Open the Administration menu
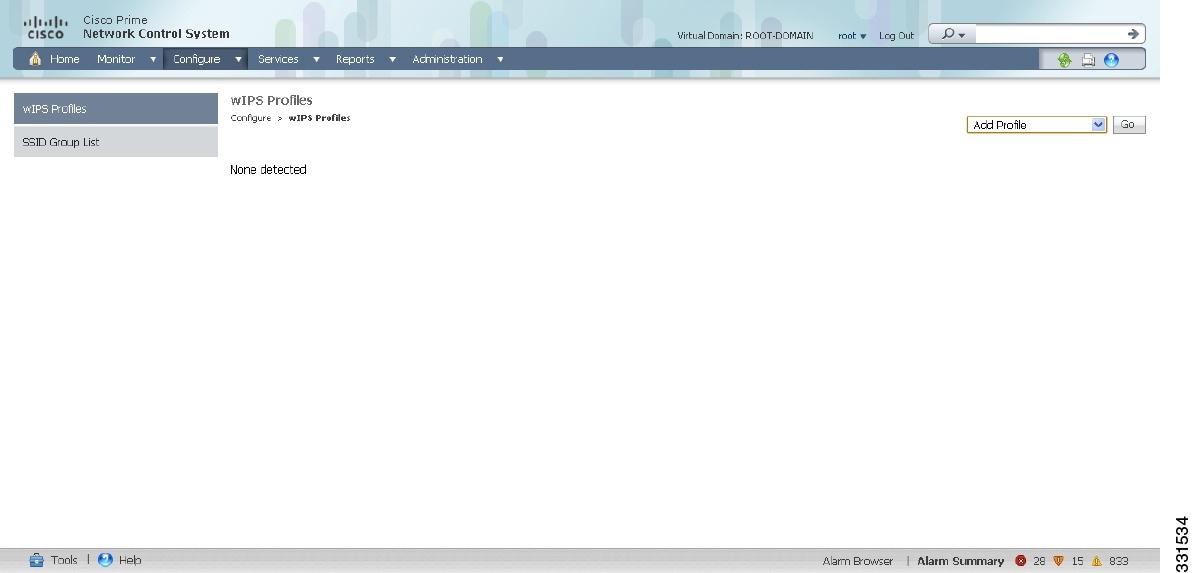The image size is (1193, 573). tap(447, 59)
